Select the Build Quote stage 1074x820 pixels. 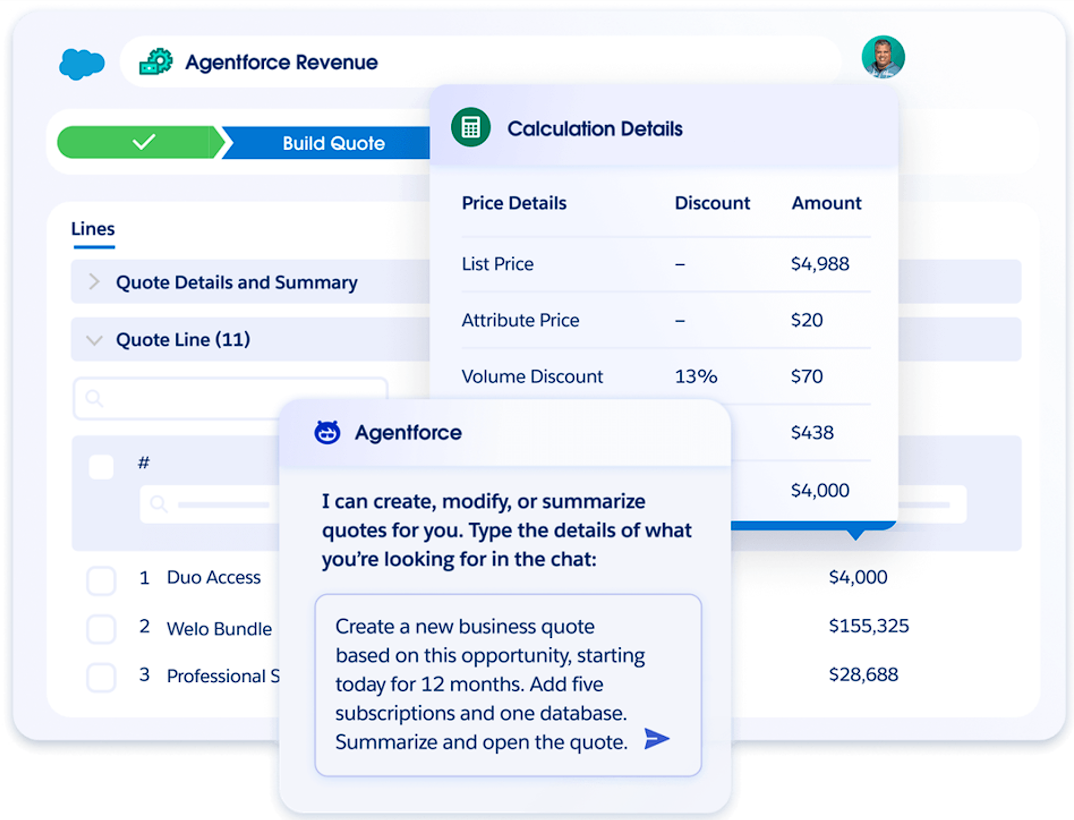coord(327,143)
